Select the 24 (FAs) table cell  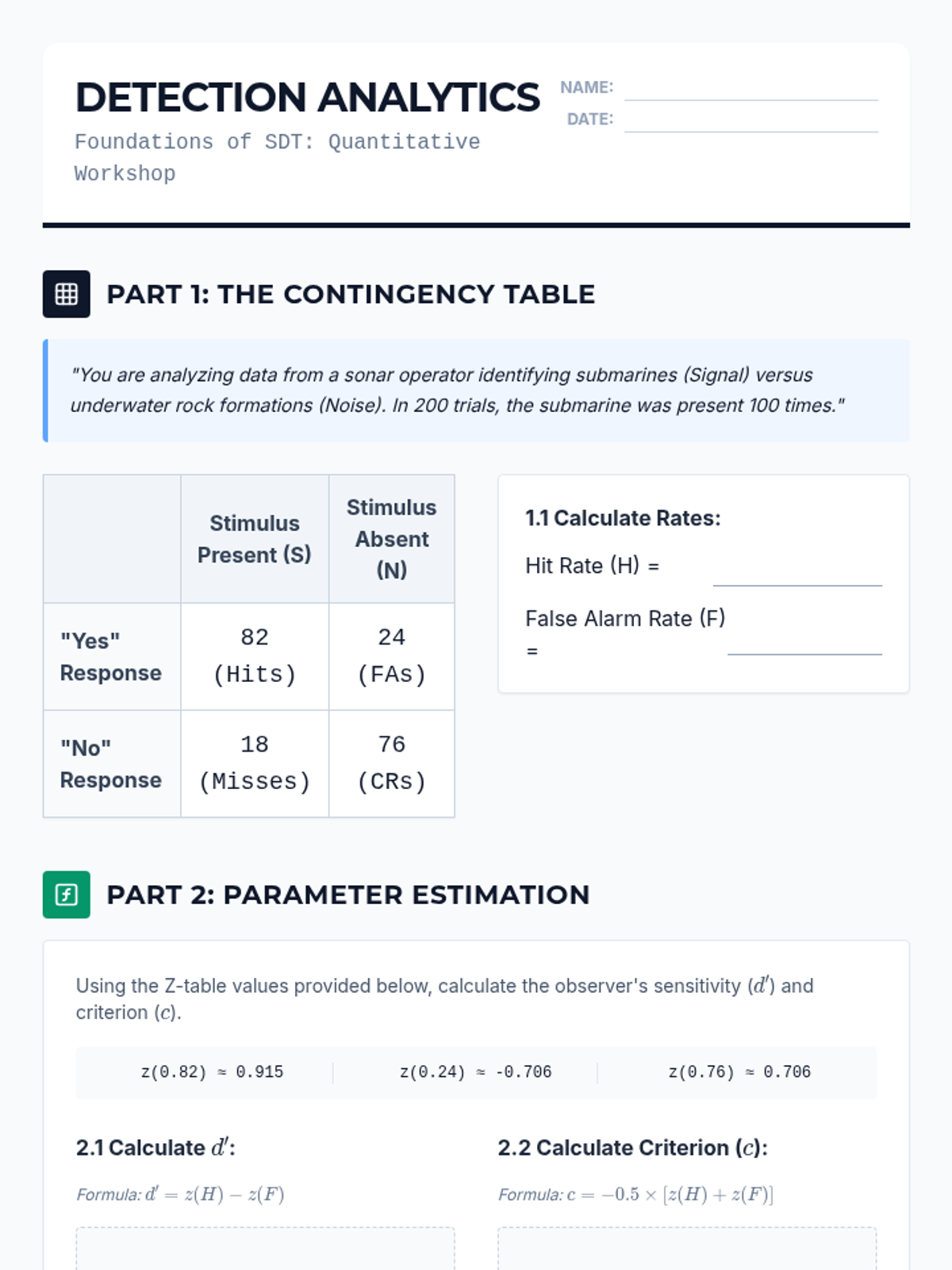392,656
